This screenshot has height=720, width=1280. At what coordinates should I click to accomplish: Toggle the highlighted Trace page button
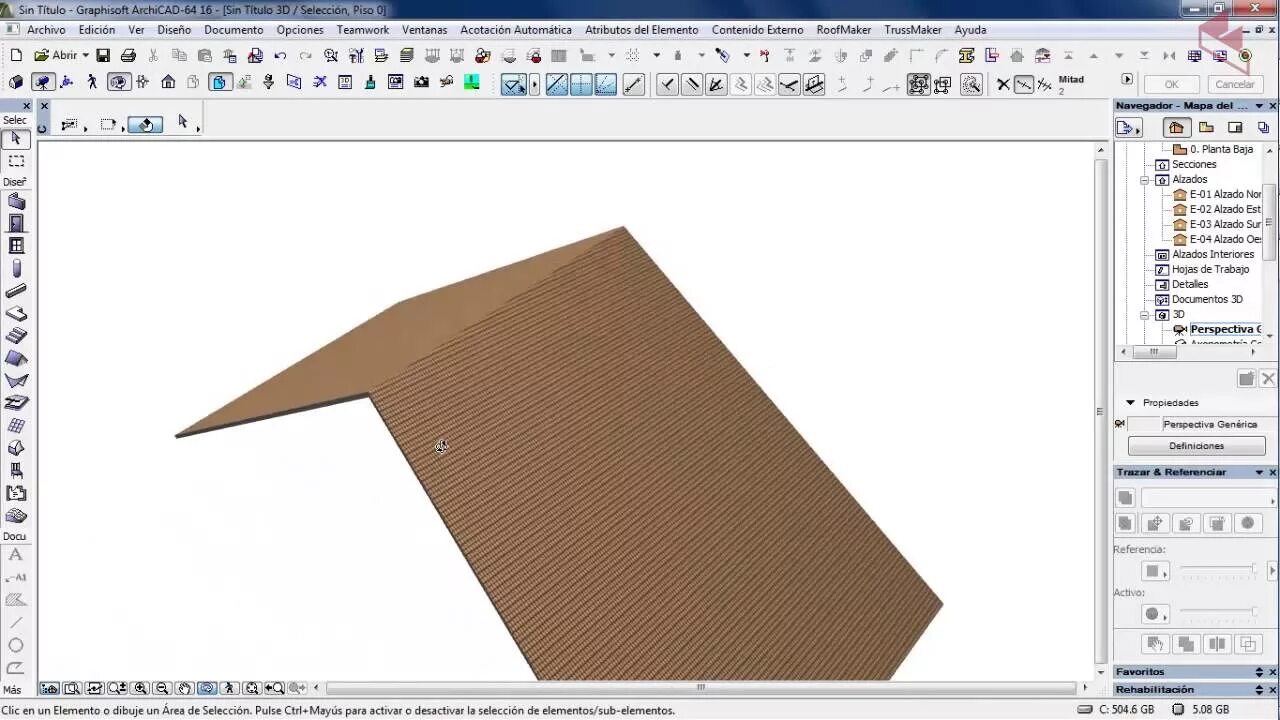[x=221, y=82]
